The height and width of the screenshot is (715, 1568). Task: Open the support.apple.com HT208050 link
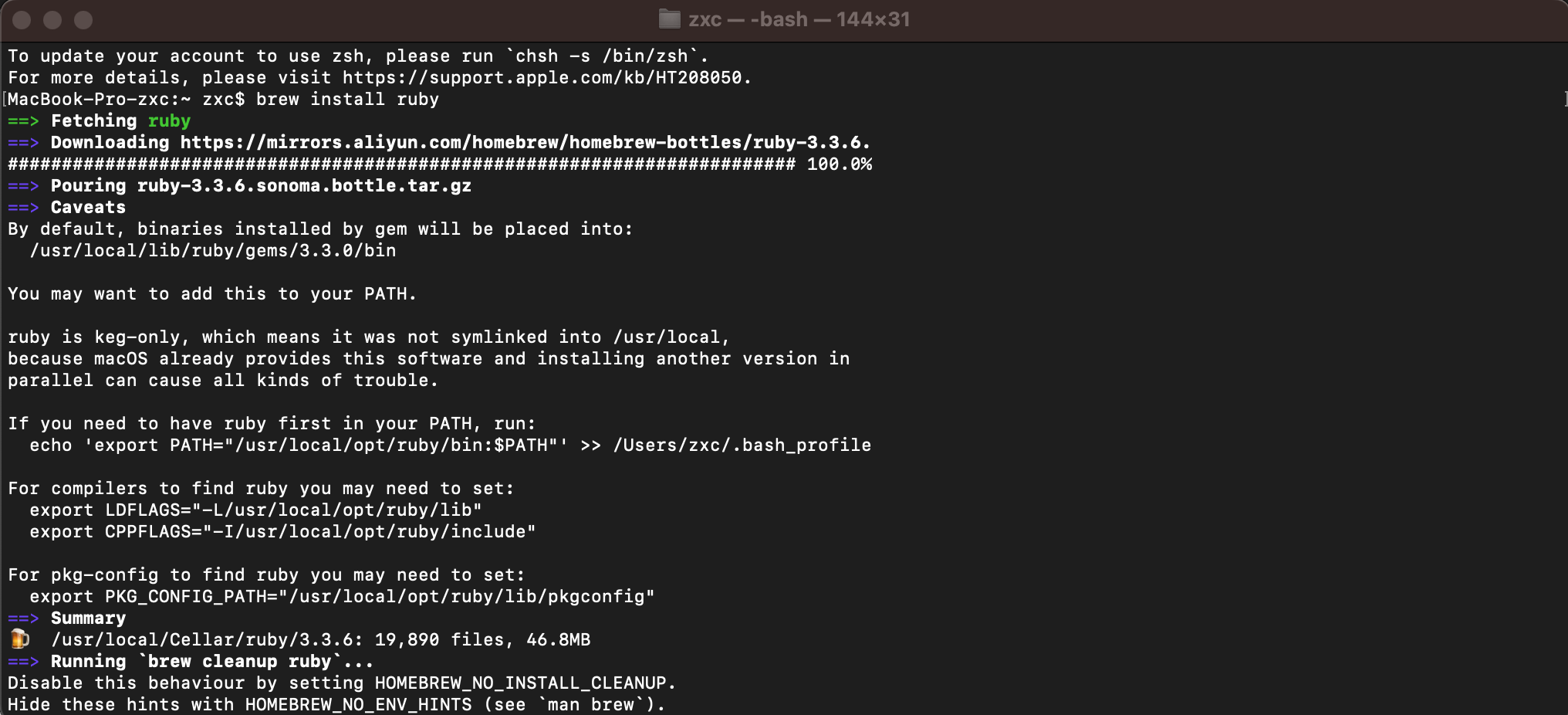coord(542,78)
